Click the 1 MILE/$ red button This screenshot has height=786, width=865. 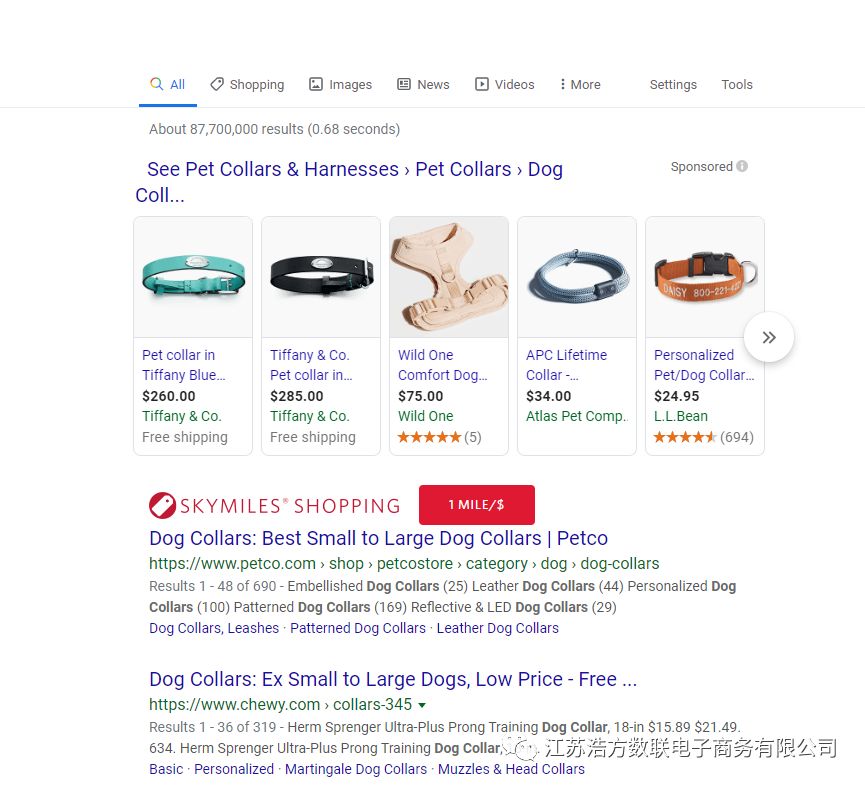click(x=477, y=505)
